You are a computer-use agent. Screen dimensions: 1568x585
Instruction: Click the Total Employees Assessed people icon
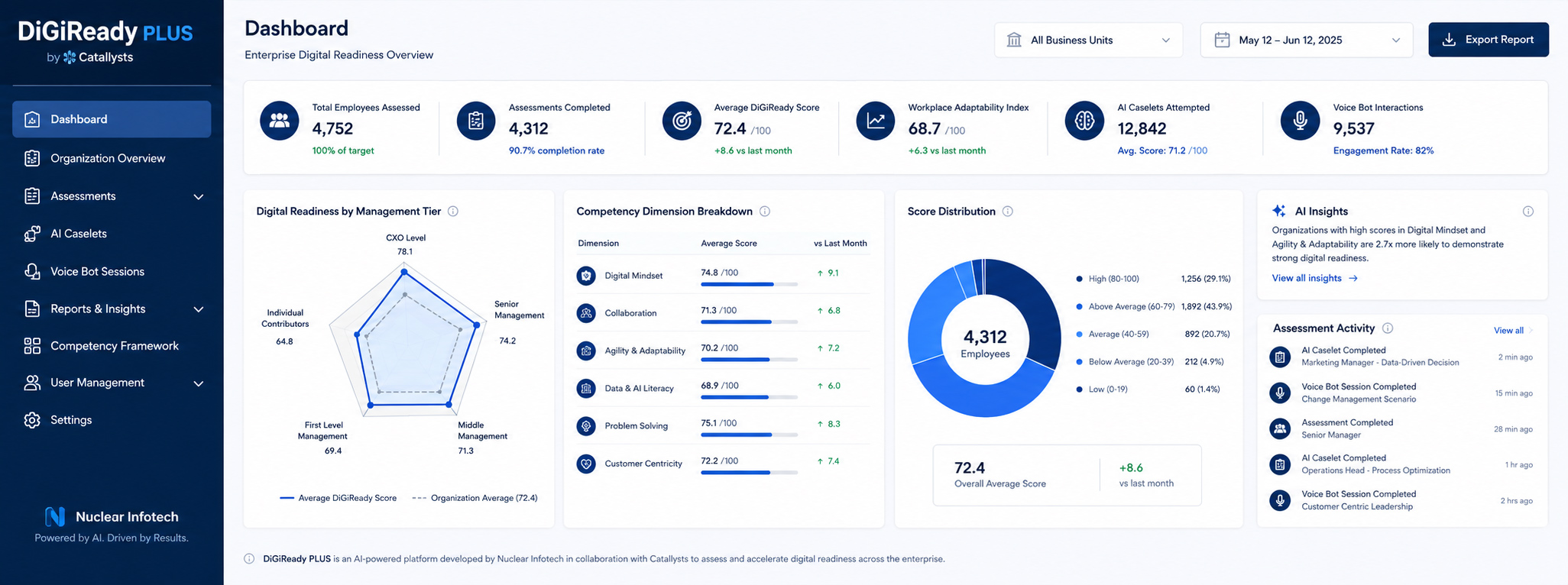coord(280,121)
